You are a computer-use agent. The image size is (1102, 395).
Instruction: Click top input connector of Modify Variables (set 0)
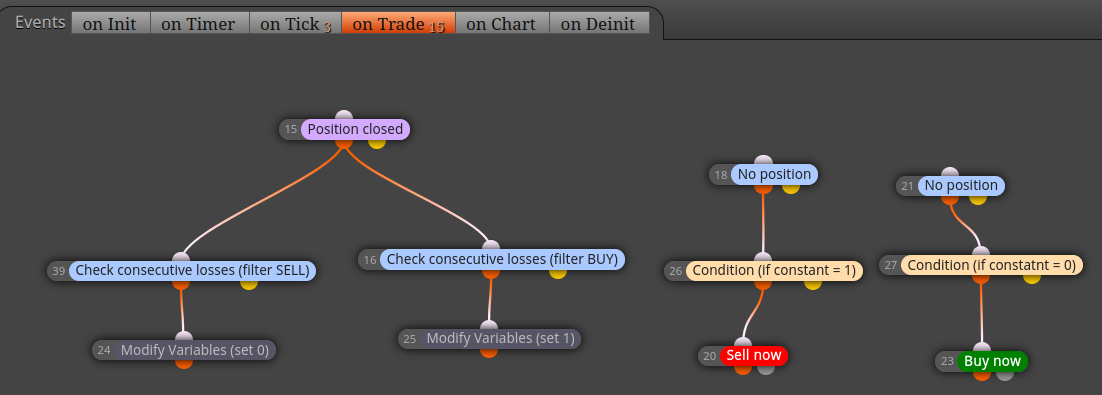click(x=183, y=336)
